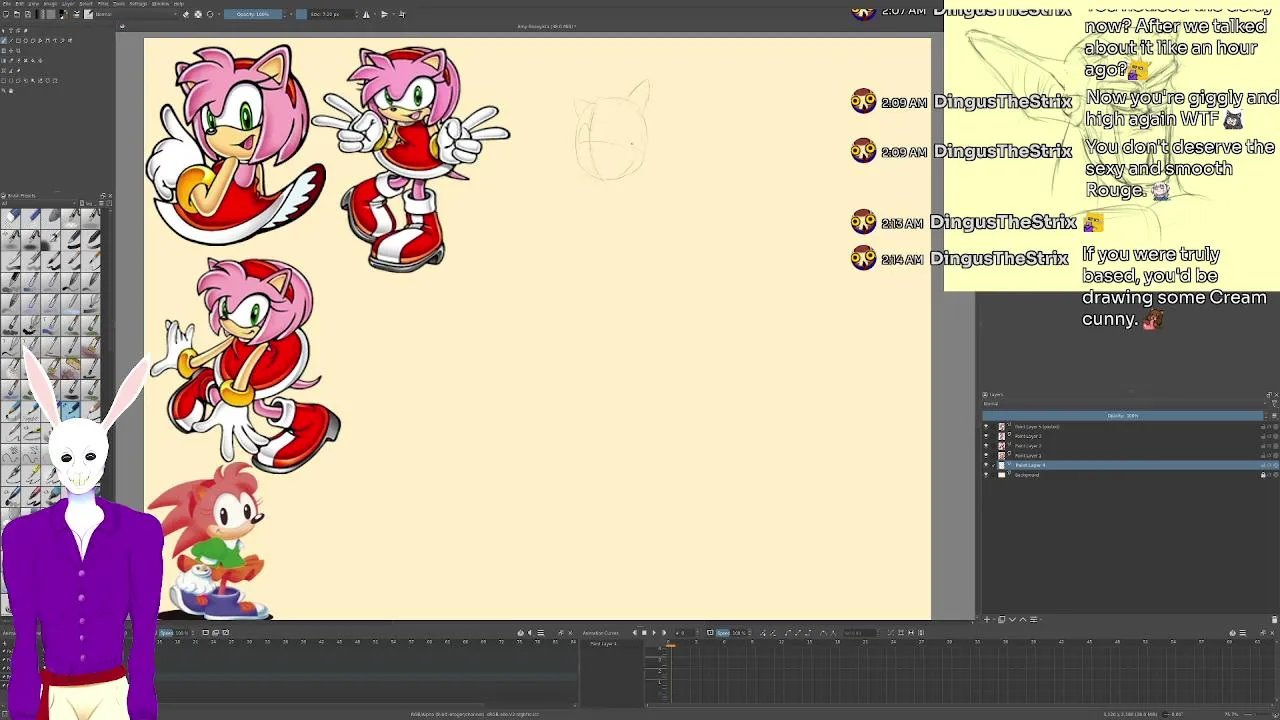1280x720 pixels.
Task: Add a new layer in Layers docker
Action: (988, 619)
